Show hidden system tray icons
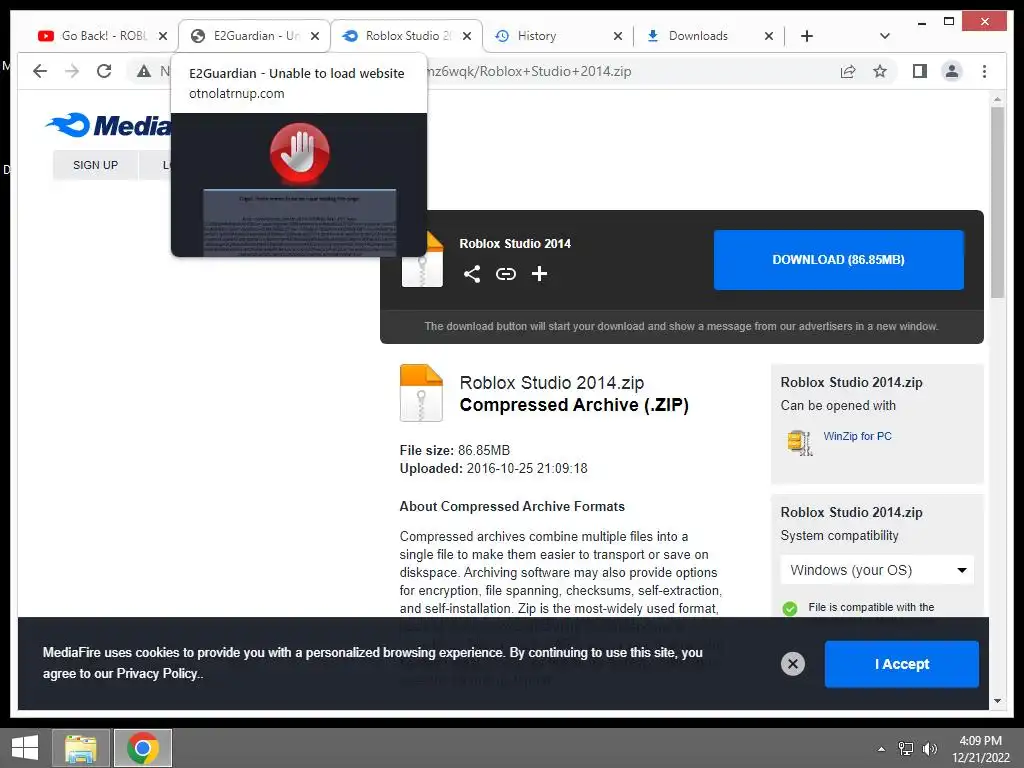Viewport: 1024px width, 768px height. coord(881,749)
